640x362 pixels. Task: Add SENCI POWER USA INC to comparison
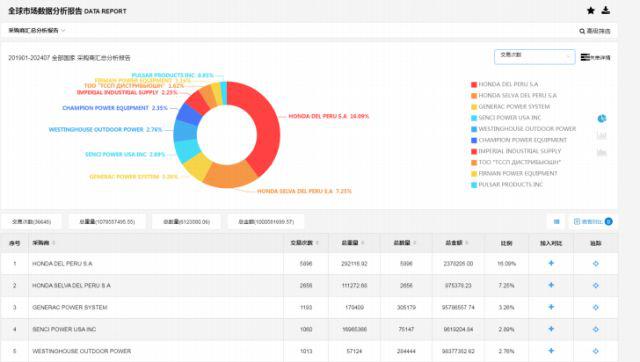[551, 329]
